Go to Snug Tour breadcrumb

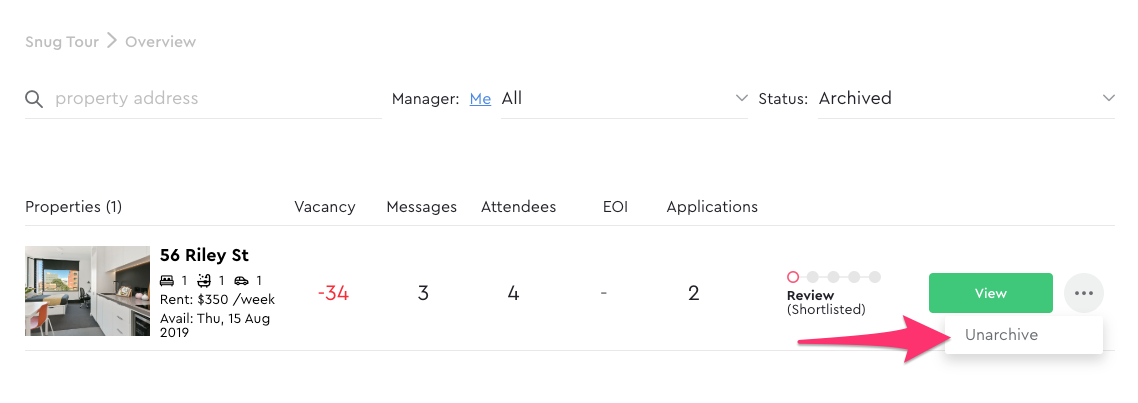(x=62, y=41)
